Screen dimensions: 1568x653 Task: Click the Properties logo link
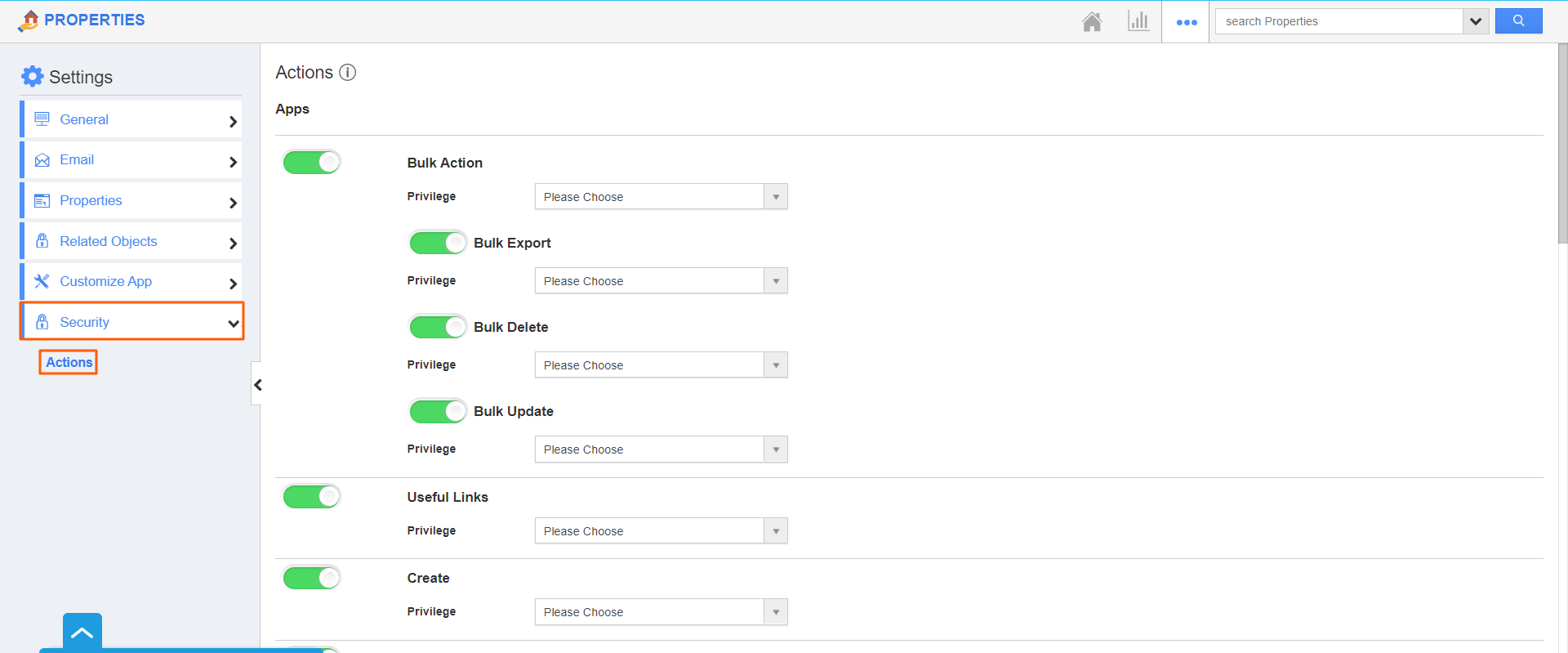[82, 20]
